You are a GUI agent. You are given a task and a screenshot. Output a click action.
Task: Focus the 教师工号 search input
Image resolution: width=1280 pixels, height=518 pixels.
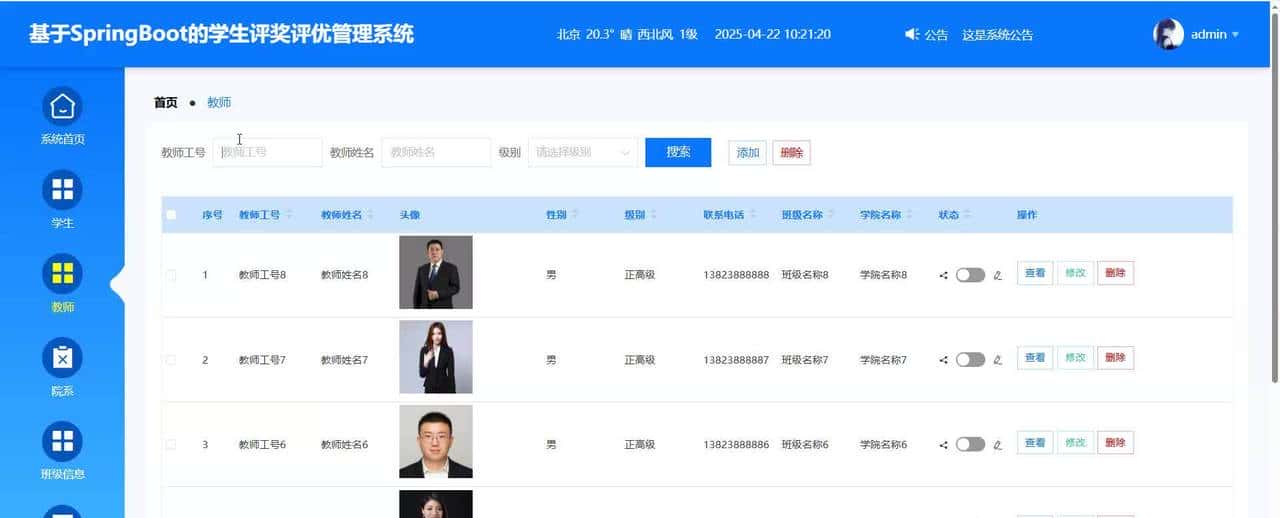click(268, 152)
